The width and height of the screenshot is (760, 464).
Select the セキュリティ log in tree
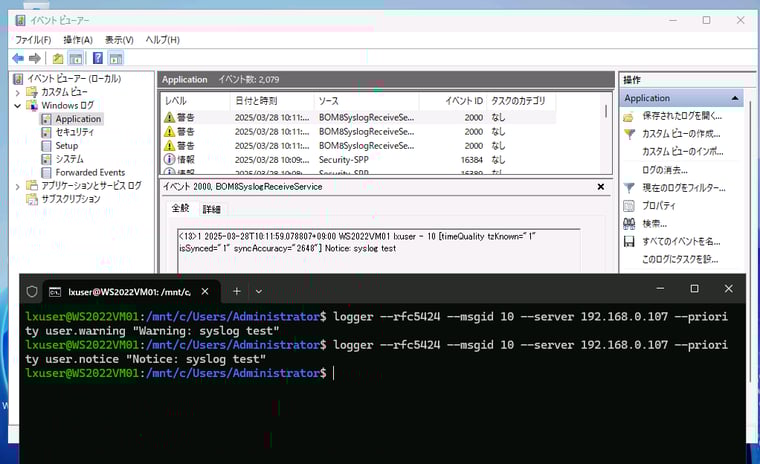(x=74, y=132)
